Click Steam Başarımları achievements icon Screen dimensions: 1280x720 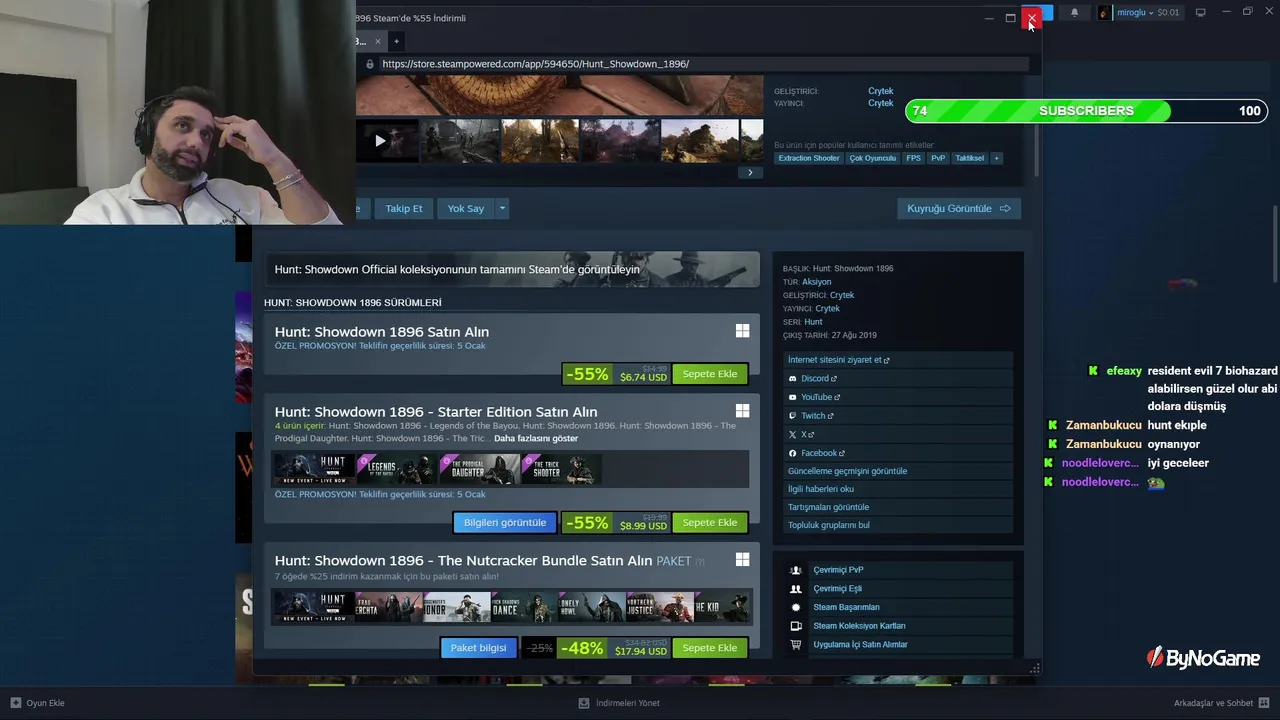click(796, 607)
